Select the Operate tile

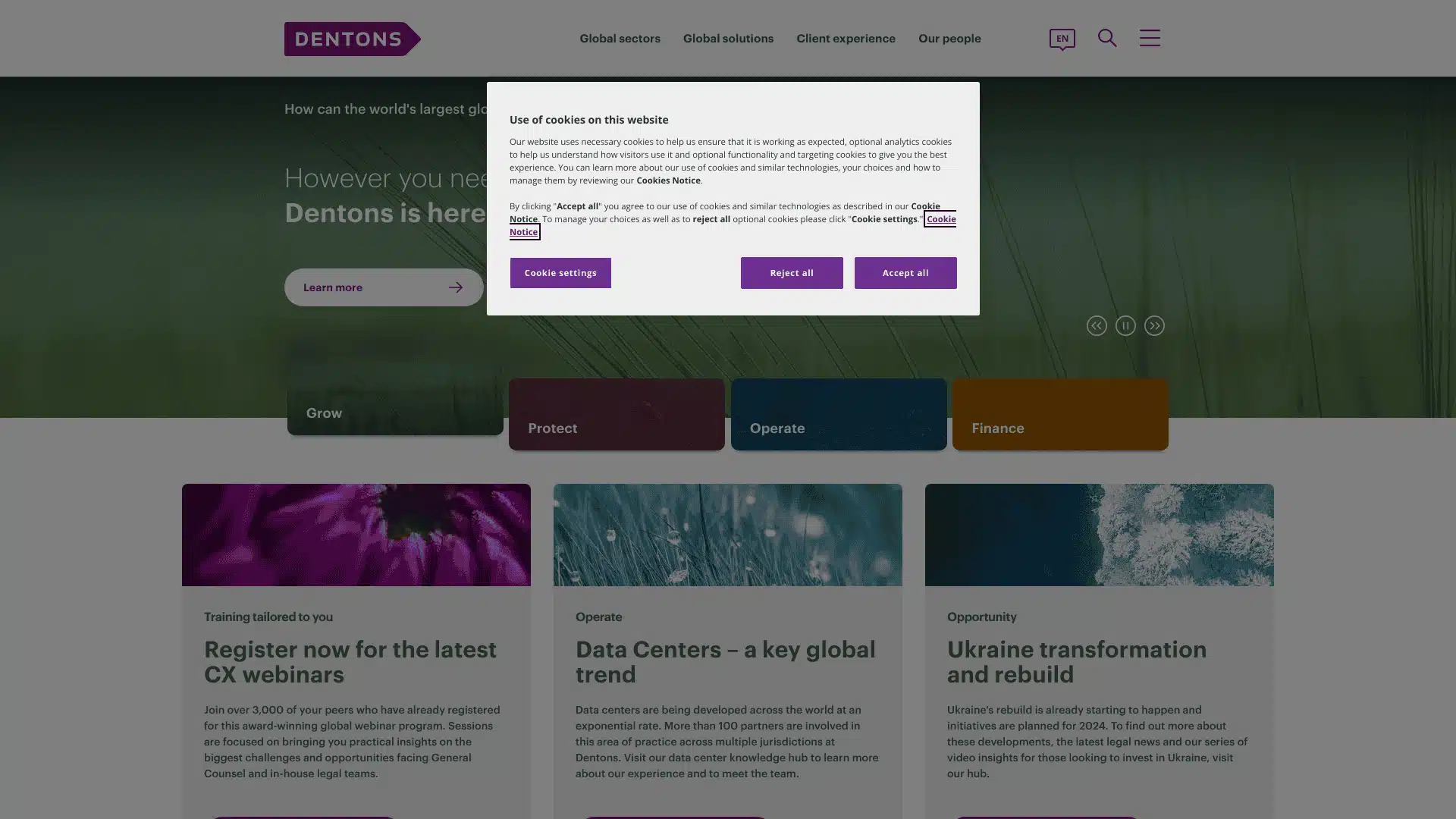839,415
